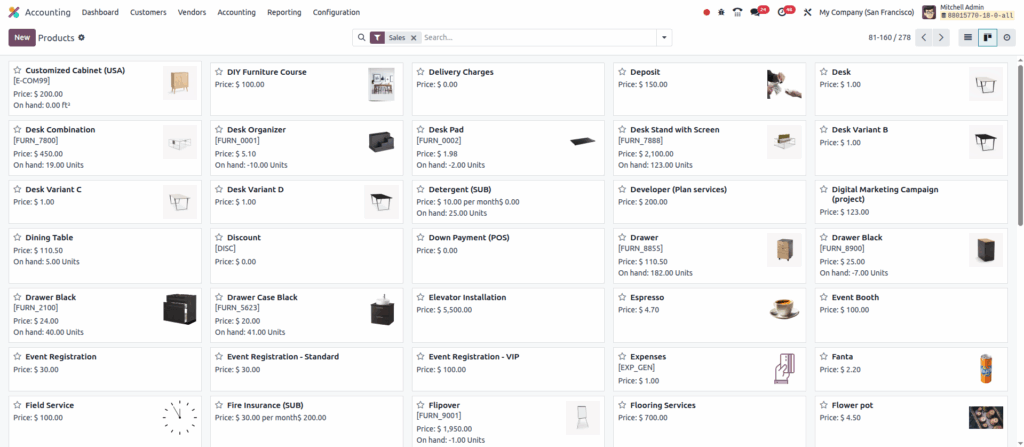This screenshot has height=447, width=1024.
Task: Click the Field Service clock image
Action: [x=180, y=418]
